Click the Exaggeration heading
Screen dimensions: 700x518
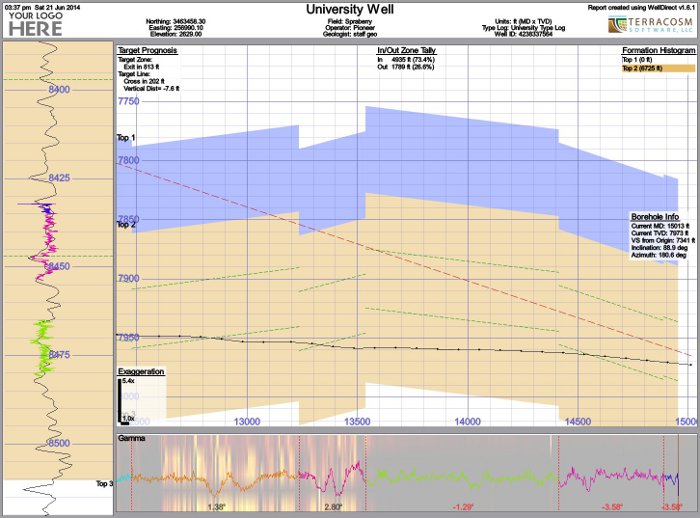coord(141,372)
